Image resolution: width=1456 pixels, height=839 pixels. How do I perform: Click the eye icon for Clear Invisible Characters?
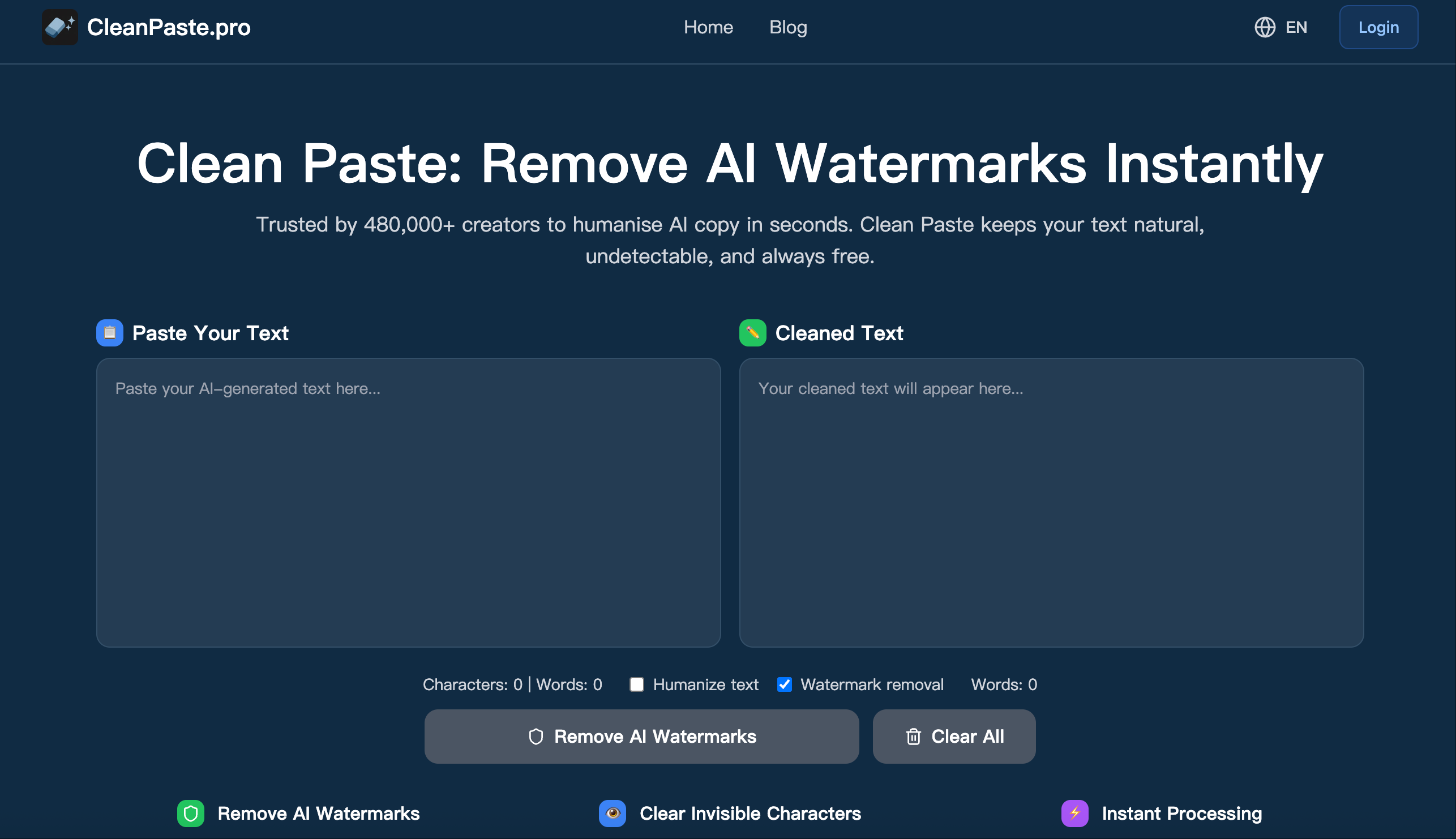(613, 814)
